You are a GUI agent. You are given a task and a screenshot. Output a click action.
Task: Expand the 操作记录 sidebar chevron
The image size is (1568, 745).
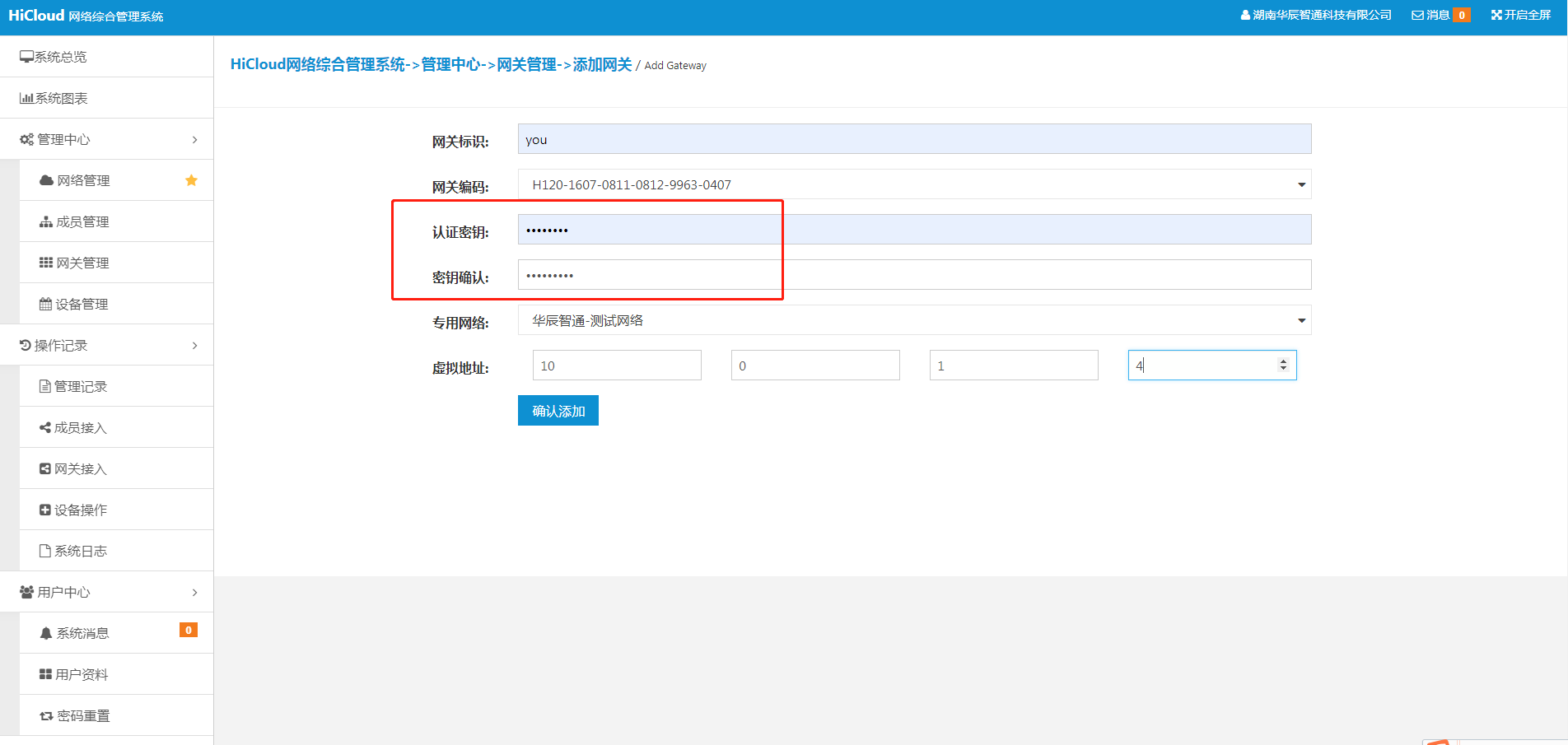click(194, 345)
